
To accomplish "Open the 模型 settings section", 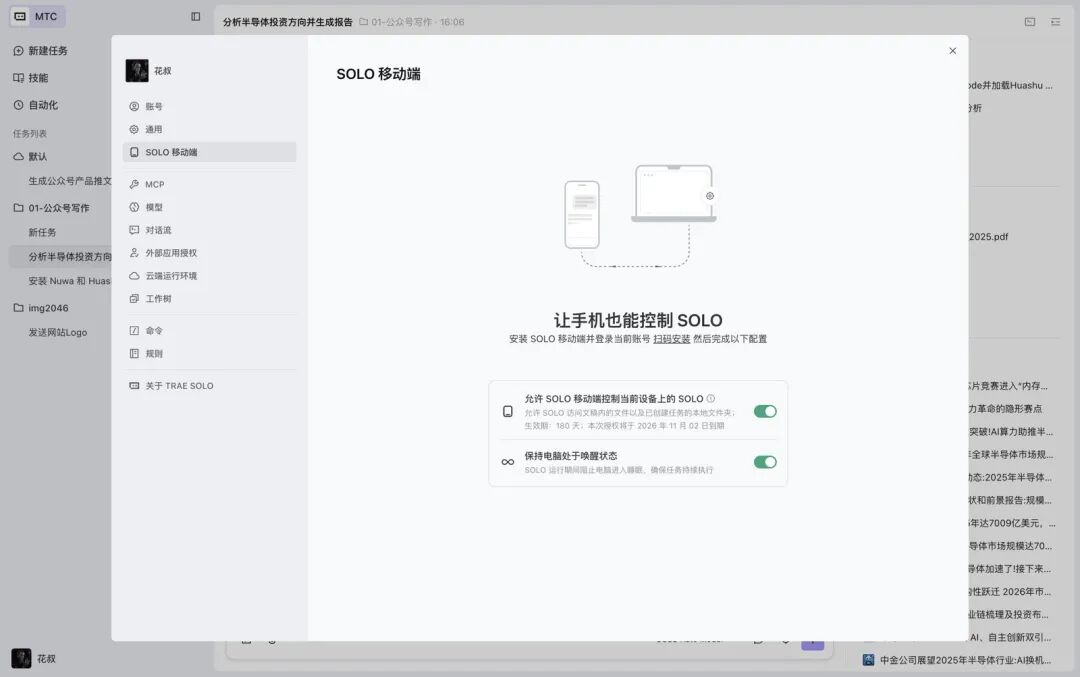I will [x=209, y=207].
